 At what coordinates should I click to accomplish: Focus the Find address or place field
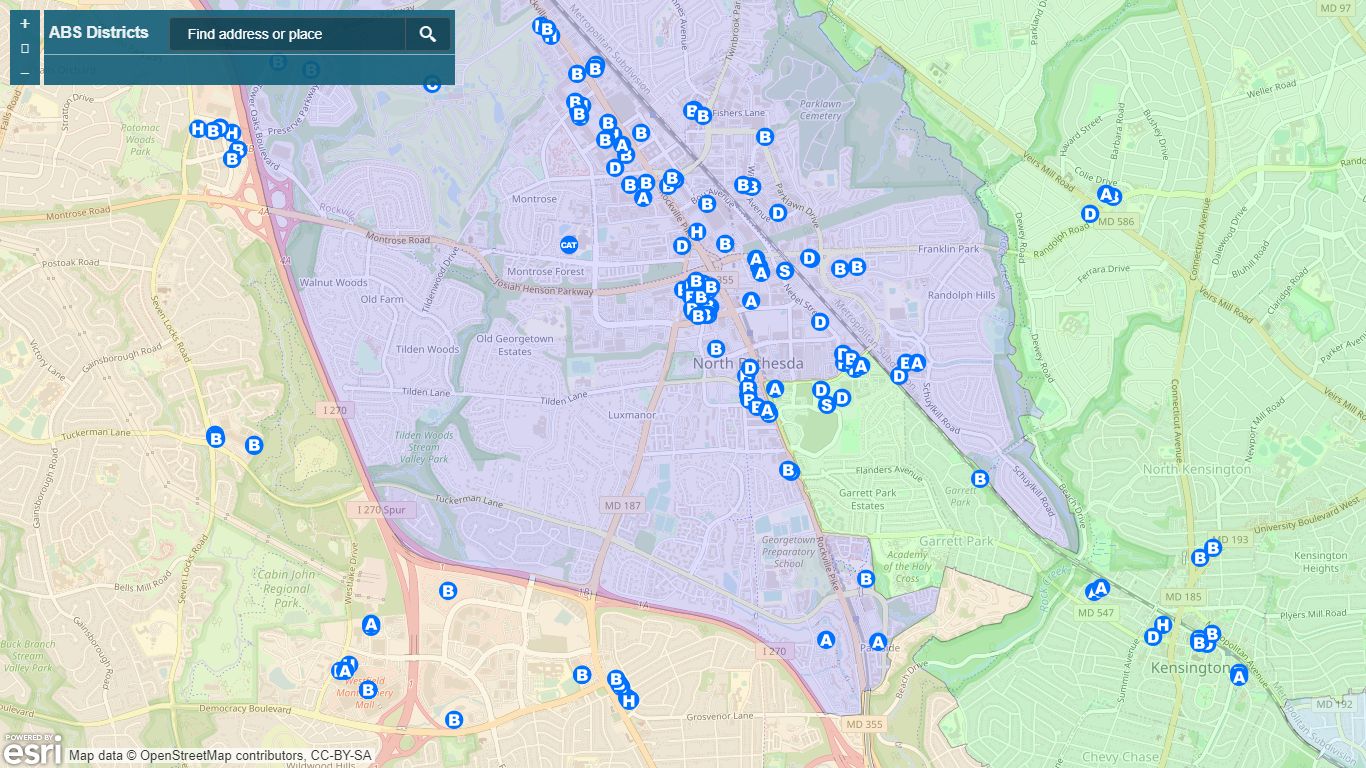coord(287,34)
